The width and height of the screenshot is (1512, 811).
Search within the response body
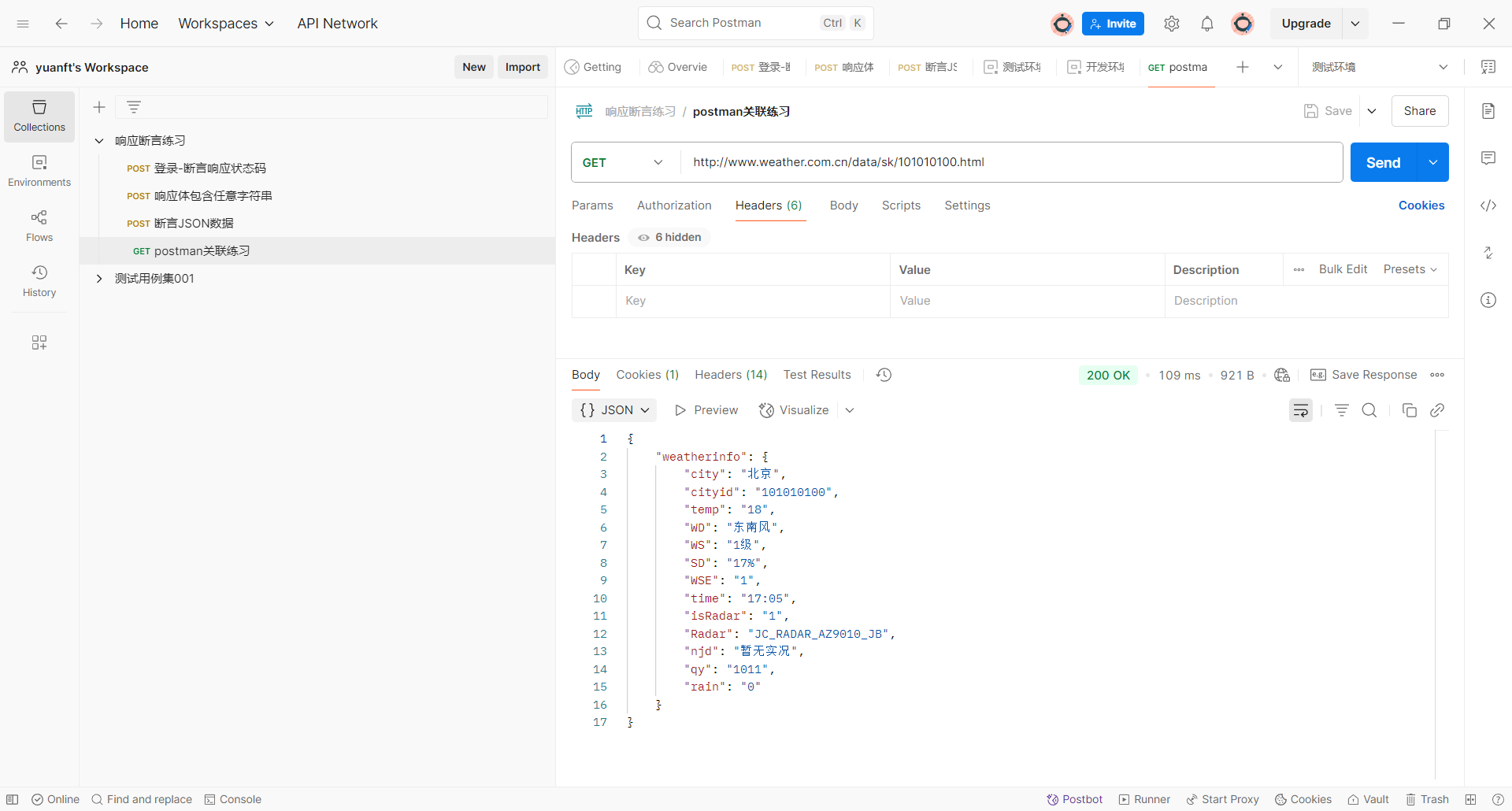[x=1369, y=410]
